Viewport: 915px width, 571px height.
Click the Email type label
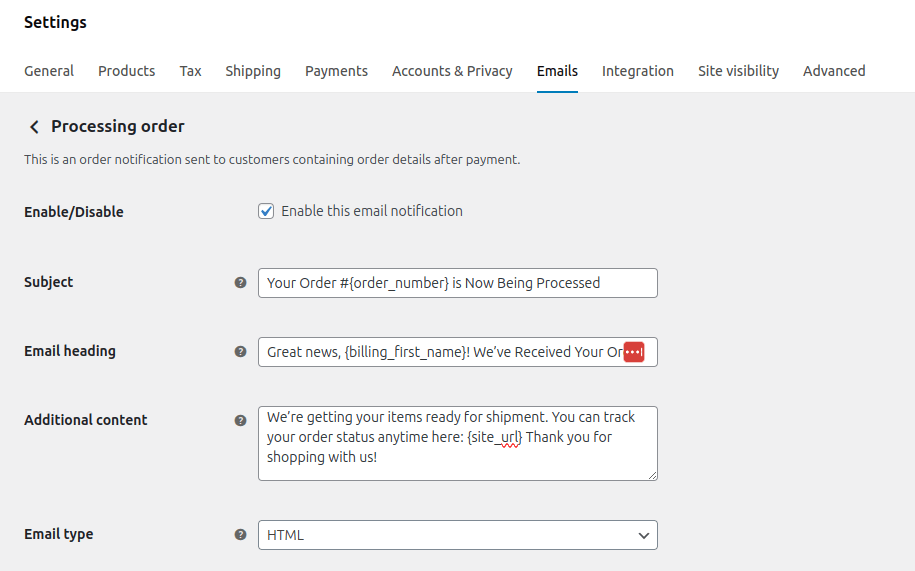click(x=59, y=534)
